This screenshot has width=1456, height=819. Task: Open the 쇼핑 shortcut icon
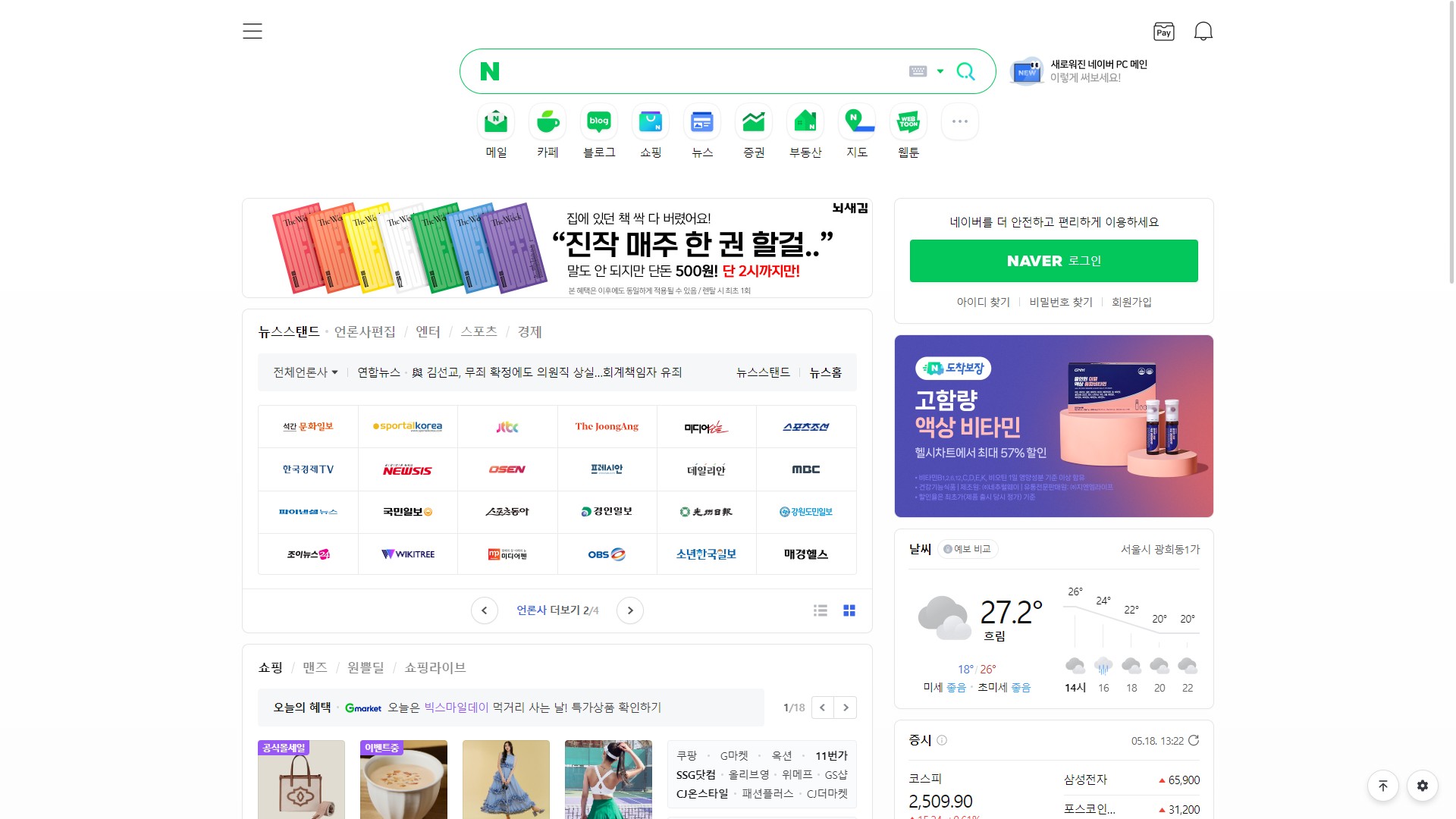pyautogui.click(x=651, y=122)
